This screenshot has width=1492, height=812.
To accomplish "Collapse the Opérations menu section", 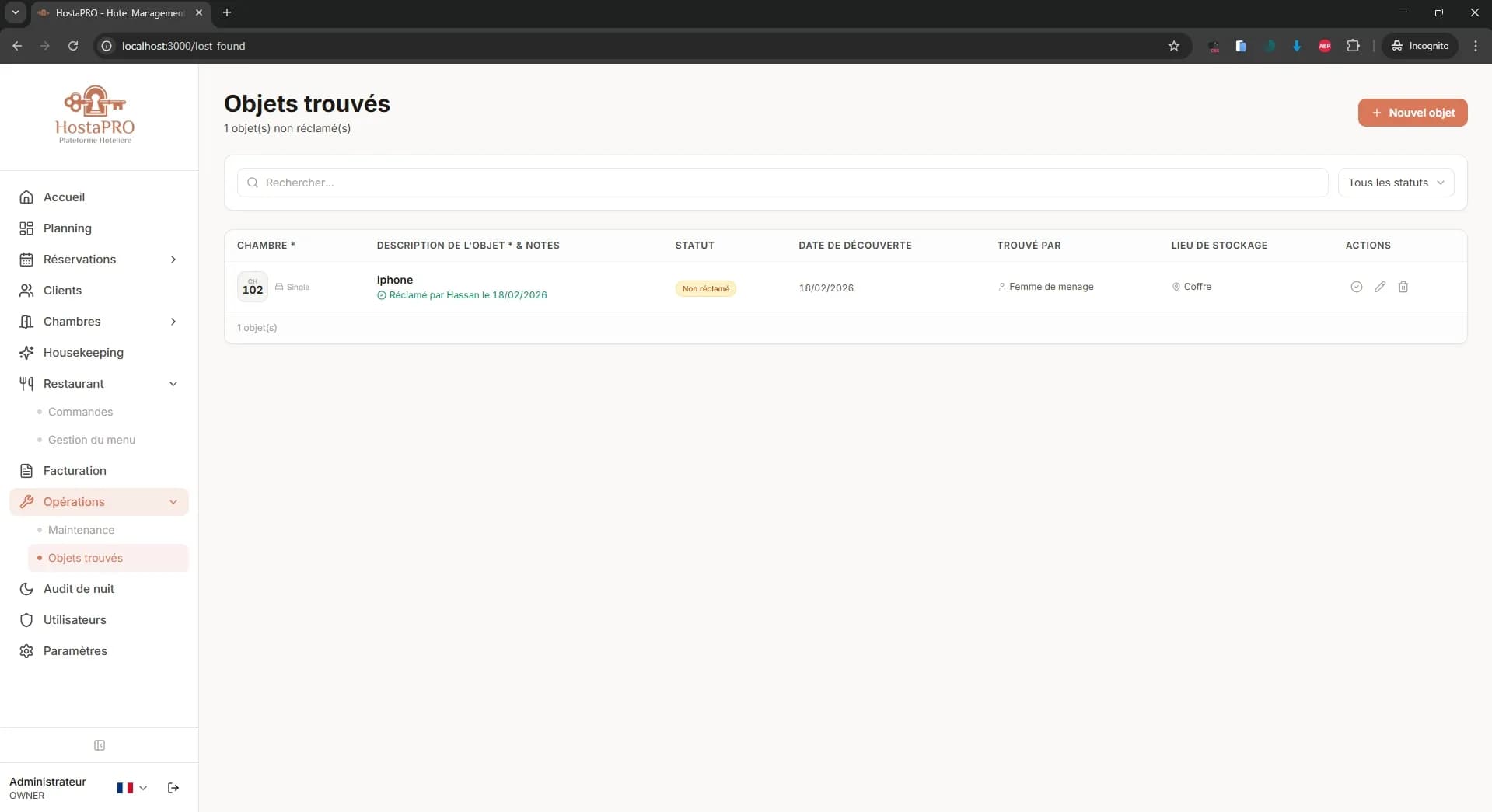I will coord(173,502).
